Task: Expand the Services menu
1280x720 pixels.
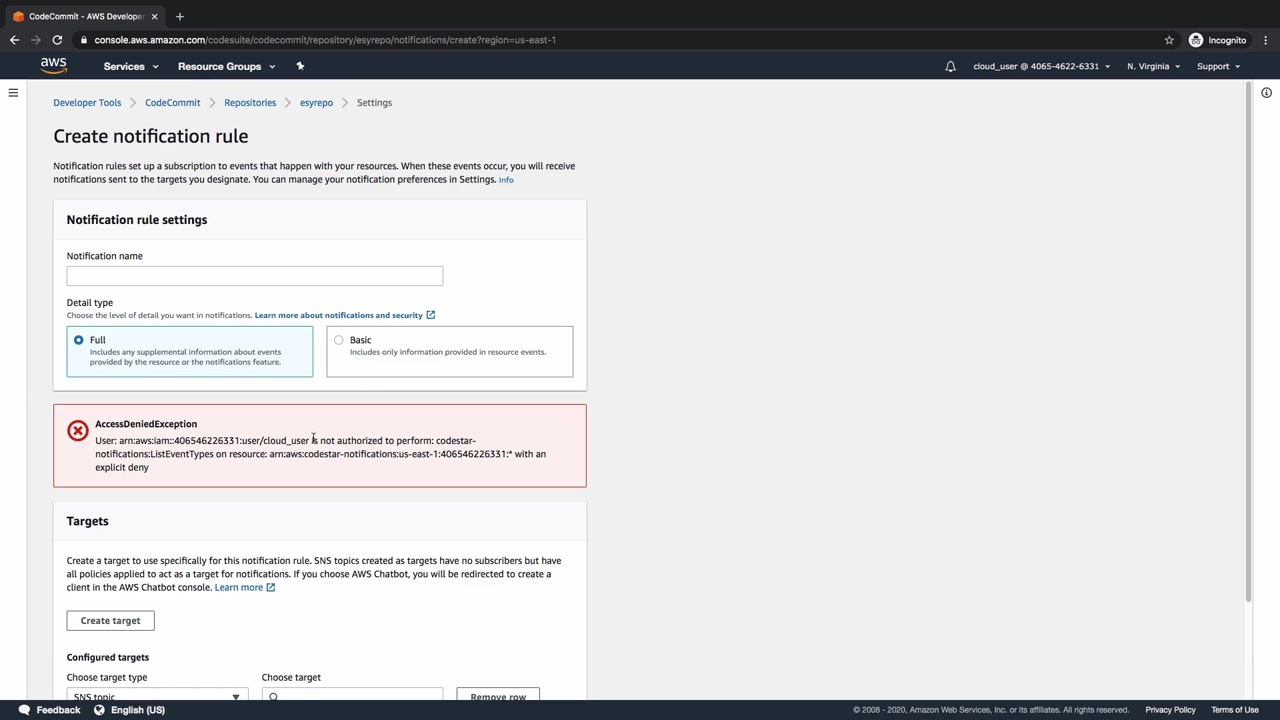Action: pos(131,66)
